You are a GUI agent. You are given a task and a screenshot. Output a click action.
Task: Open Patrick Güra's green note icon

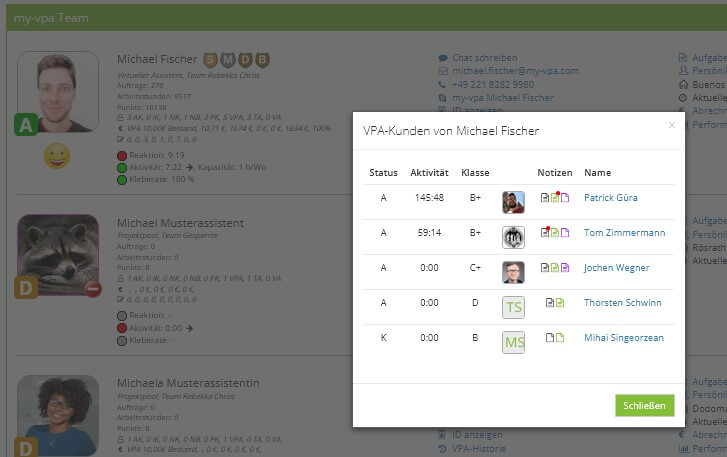555,197
